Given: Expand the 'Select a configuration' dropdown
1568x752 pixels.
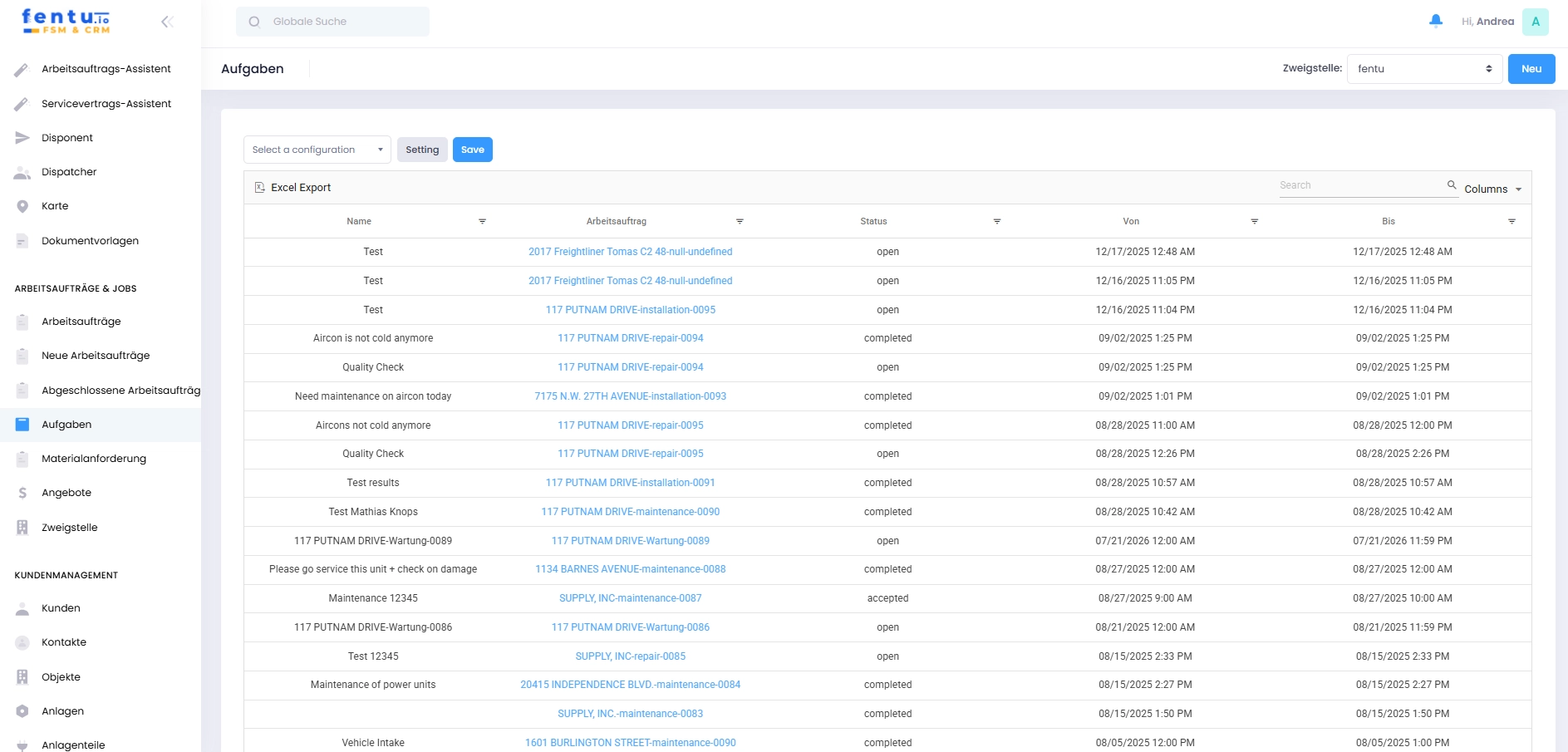Looking at the screenshot, I should 317,150.
